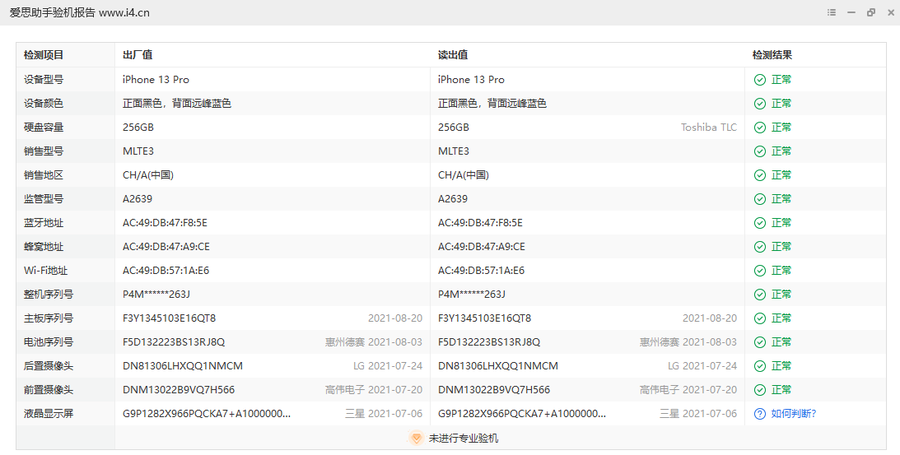The height and width of the screenshot is (455, 900).
Task: Click the 如何判断? link for 液晶显示屏
Action: coord(800,413)
